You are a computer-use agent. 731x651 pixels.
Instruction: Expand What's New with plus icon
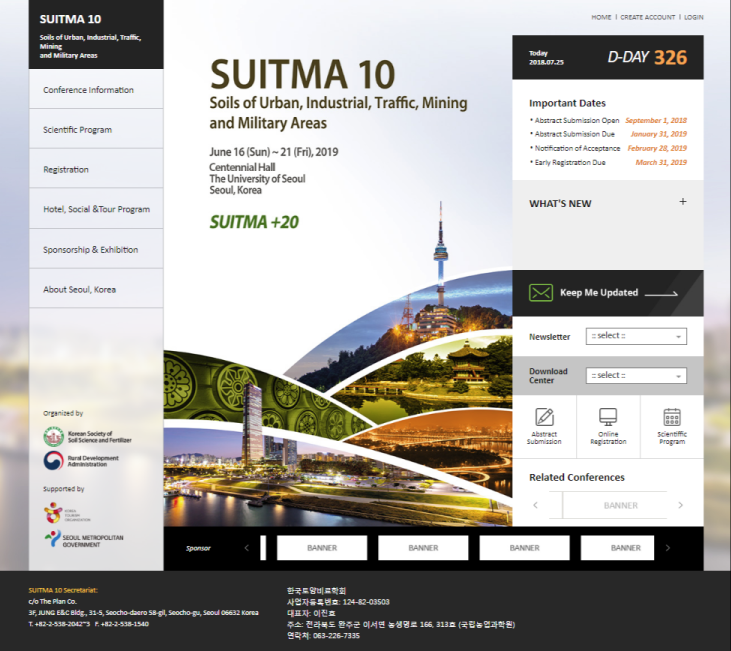click(683, 201)
